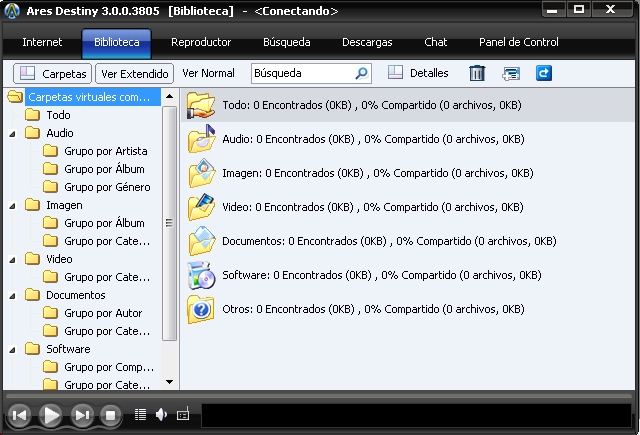Open the playlist icon in the player bar
The height and width of the screenshot is (435, 640).
140,415
